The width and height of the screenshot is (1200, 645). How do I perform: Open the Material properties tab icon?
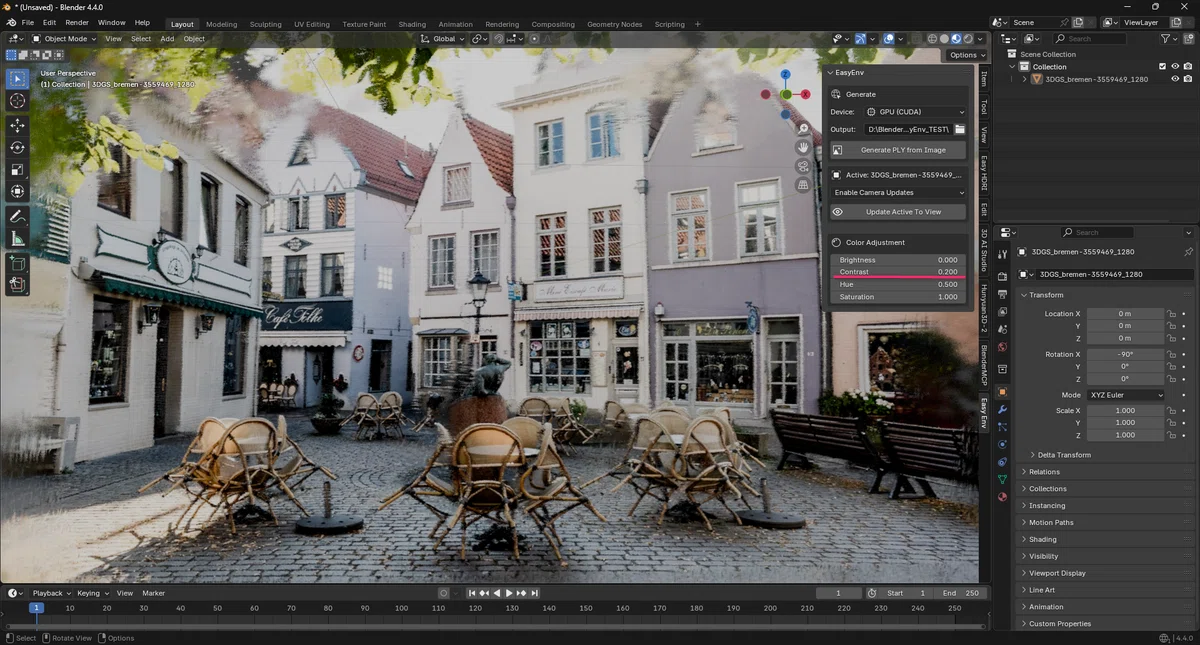point(1002,497)
